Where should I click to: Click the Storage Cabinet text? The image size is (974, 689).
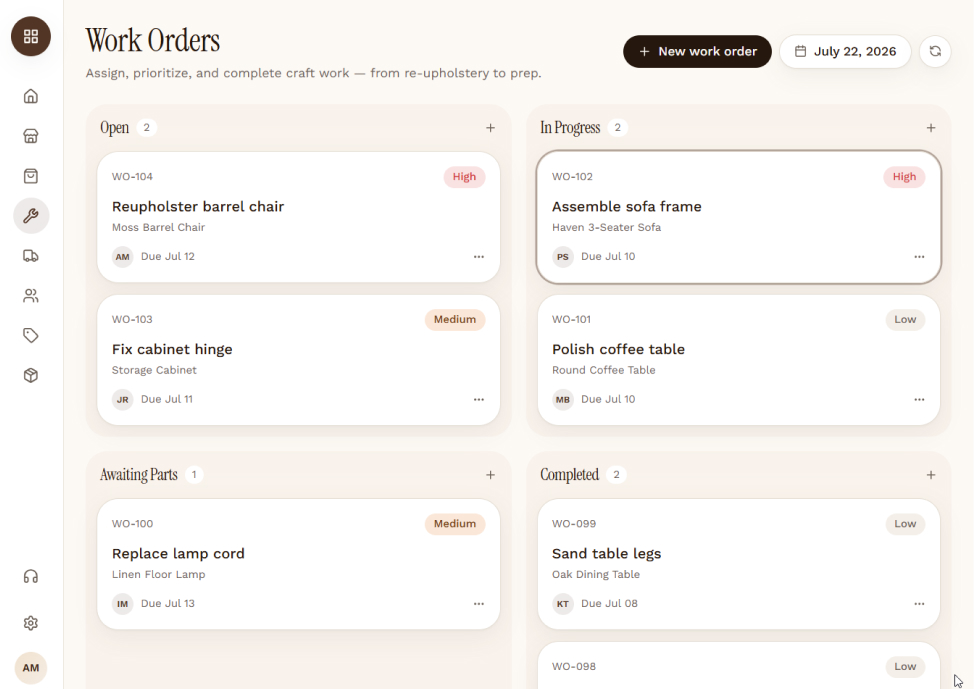(x=154, y=370)
